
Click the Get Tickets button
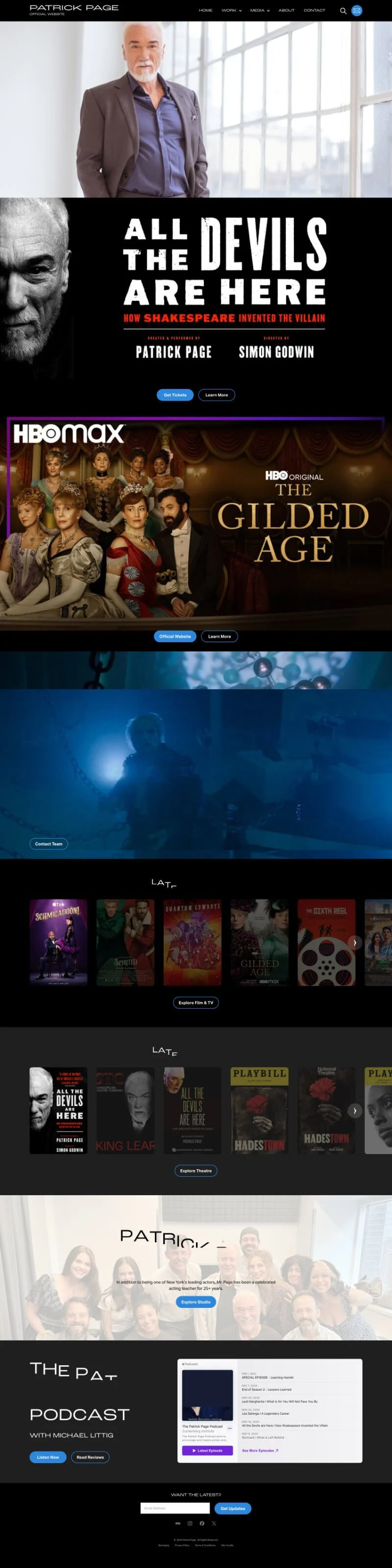pyautogui.click(x=175, y=395)
